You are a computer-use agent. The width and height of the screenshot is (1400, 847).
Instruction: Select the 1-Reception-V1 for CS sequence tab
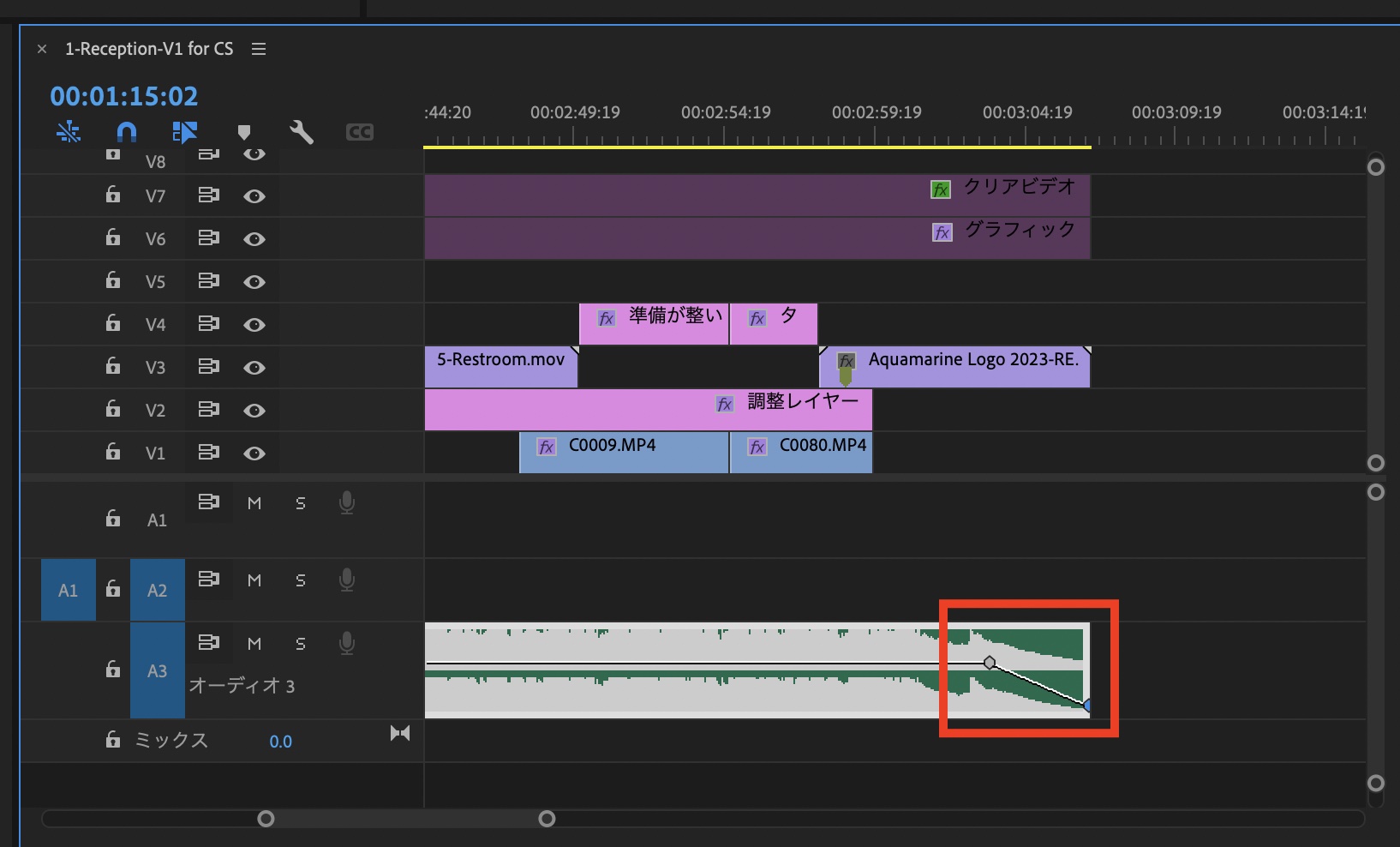(149, 50)
